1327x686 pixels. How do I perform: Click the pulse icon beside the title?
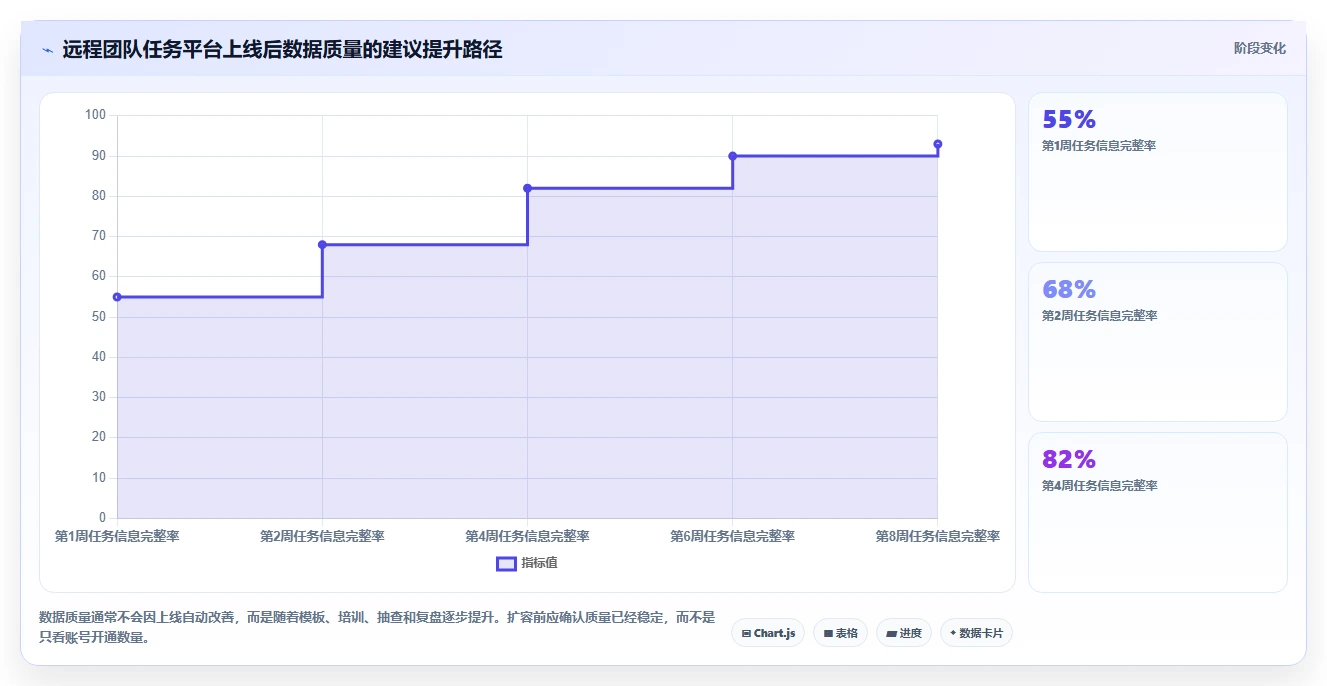tap(47, 50)
